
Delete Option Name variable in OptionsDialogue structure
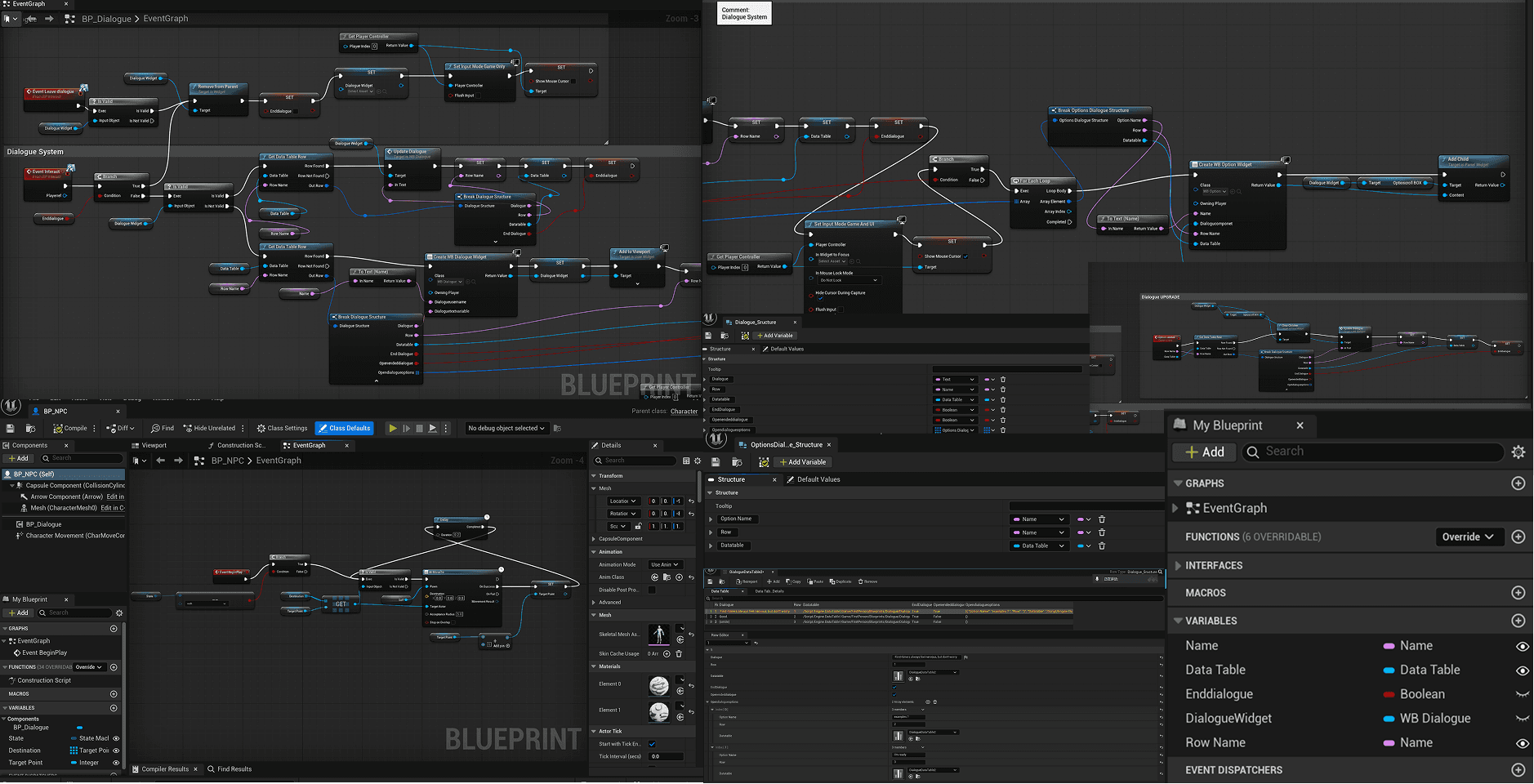click(1102, 519)
